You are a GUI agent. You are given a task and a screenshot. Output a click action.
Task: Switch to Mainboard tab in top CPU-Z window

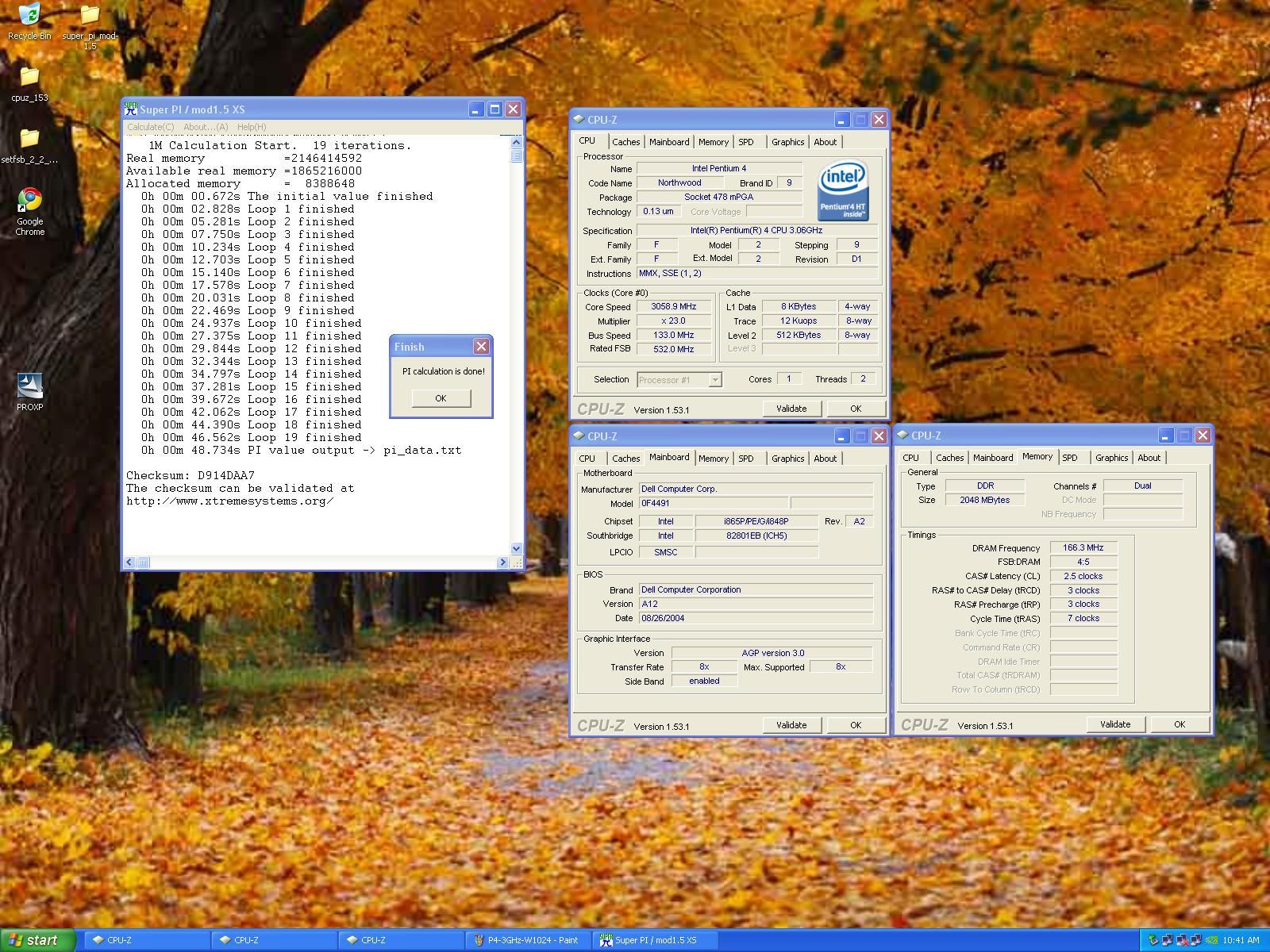(669, 142)
